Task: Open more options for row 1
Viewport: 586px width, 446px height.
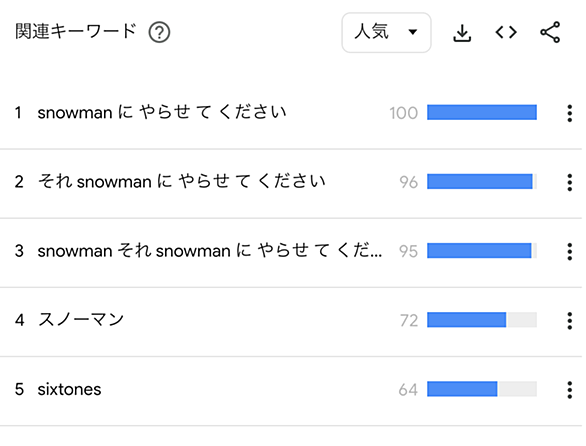Action: (x=570, y=113)
